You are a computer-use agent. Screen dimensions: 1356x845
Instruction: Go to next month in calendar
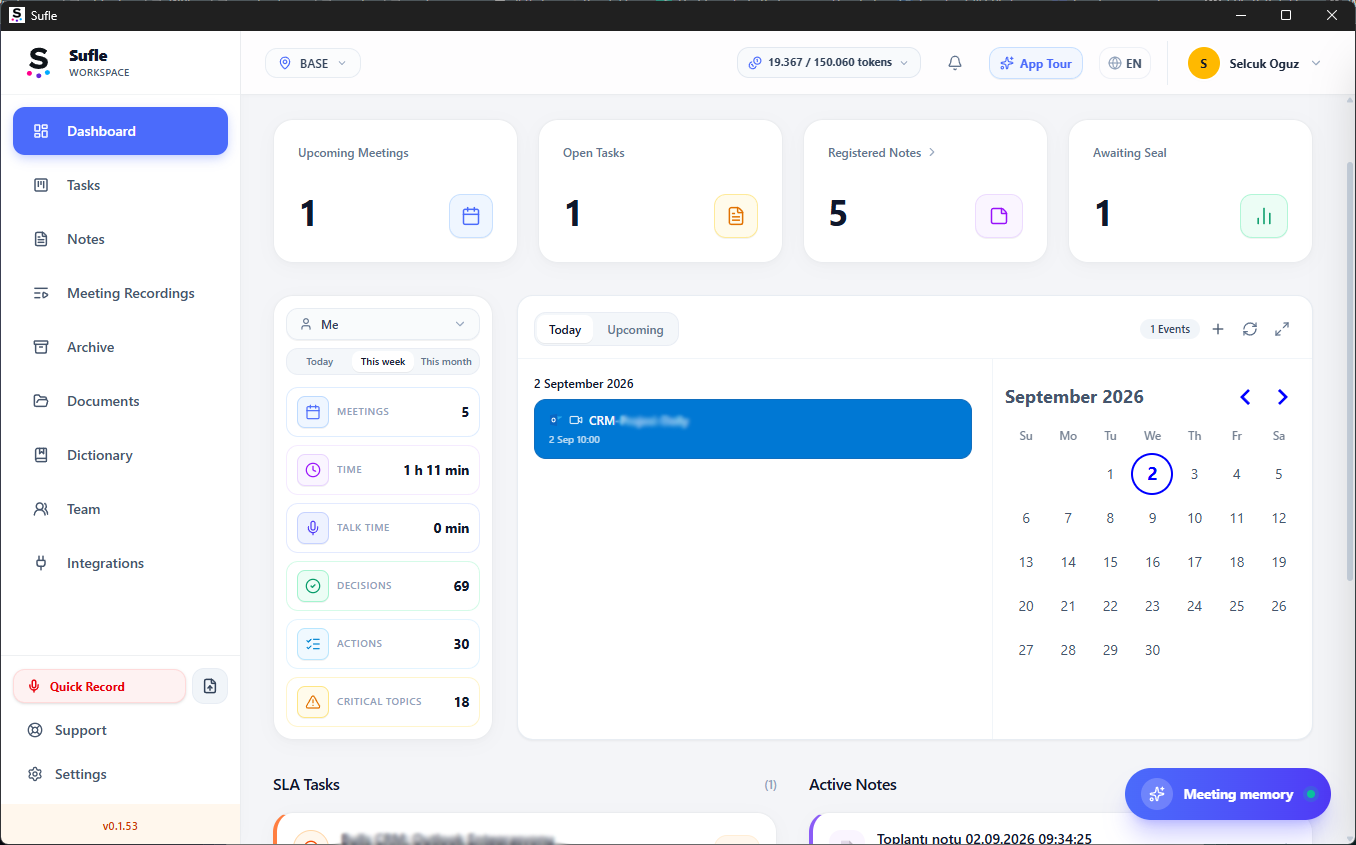click(1282, 397)
